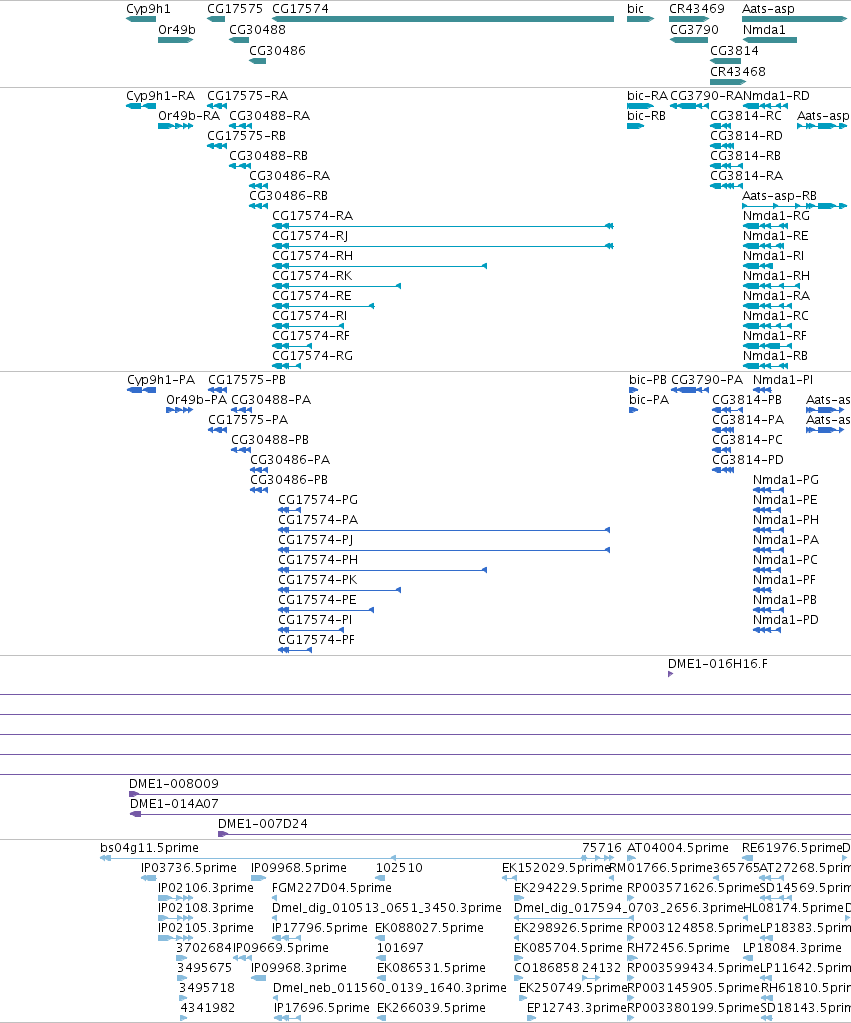Select transcript CG17574-RA
This screenshot has width=851, height=1023.
click(443, 226)
